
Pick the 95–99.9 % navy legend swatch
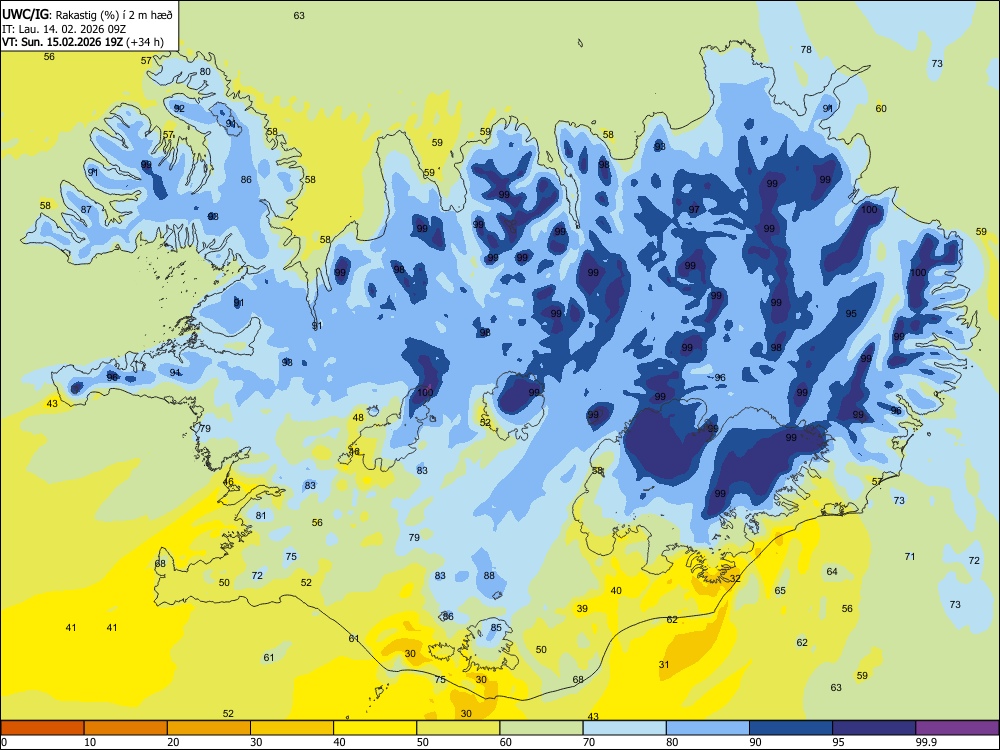pos(874,728)
